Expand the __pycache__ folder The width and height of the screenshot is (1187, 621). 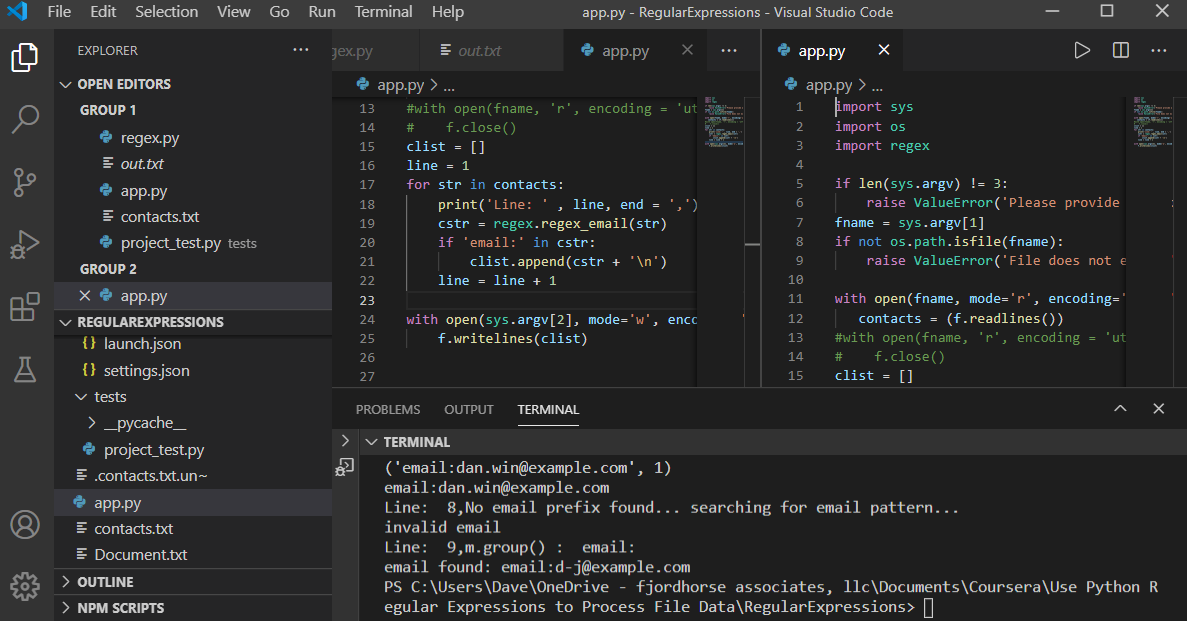click(x=92, y=423)
